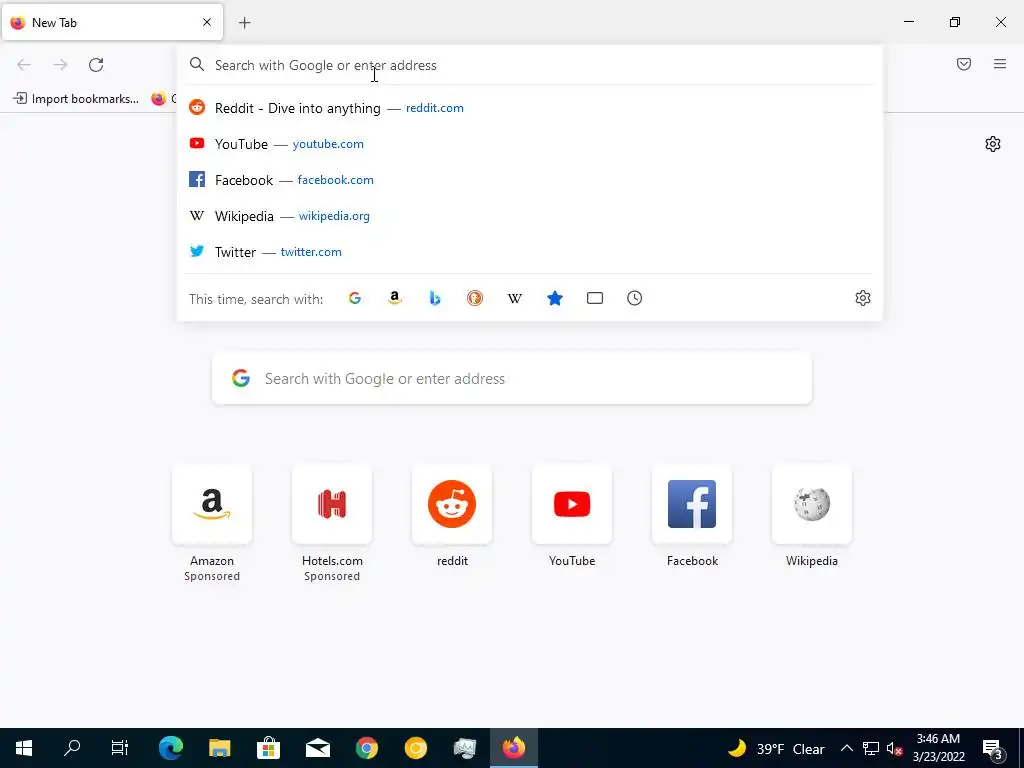The width and height of the screenshot is (1024, 768).
Task: Select Twitter twitter.com suggestion
Action: click(x=530, y=251)
